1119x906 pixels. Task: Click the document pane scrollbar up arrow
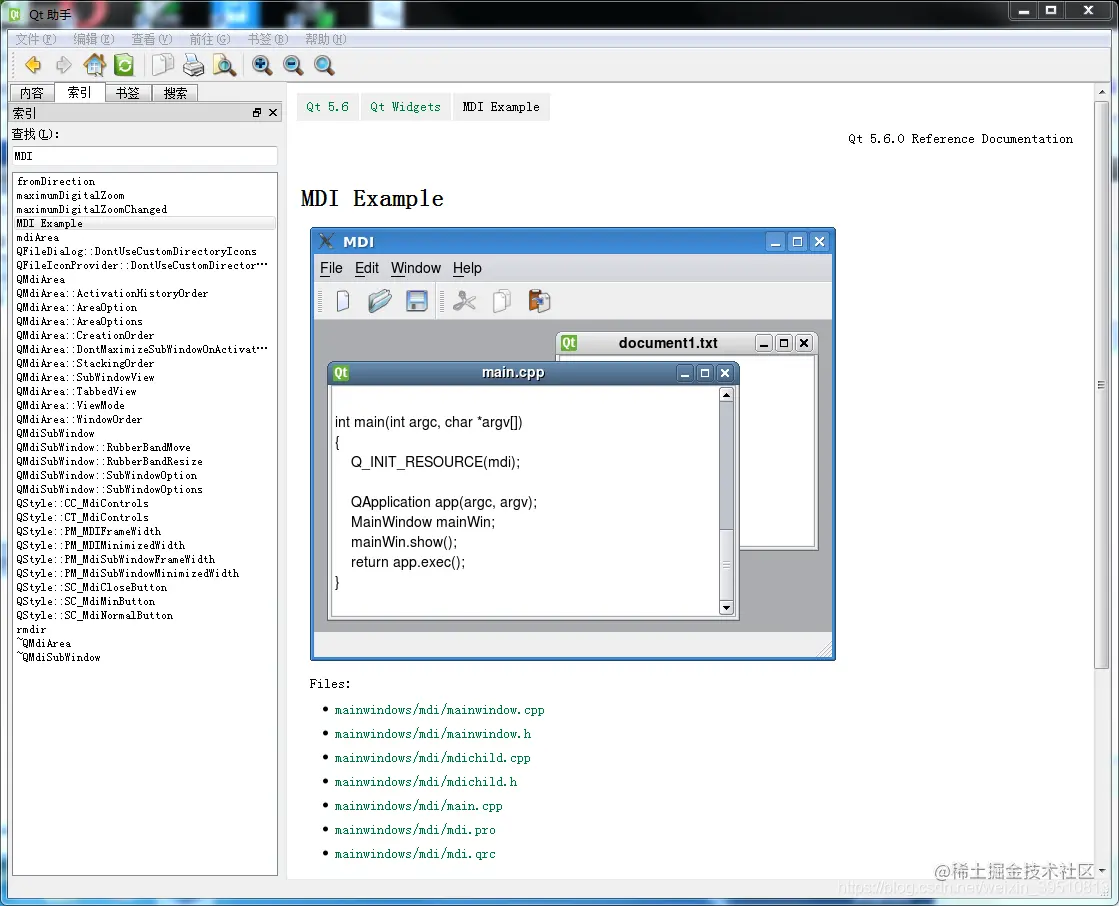tap(1102, 92)
